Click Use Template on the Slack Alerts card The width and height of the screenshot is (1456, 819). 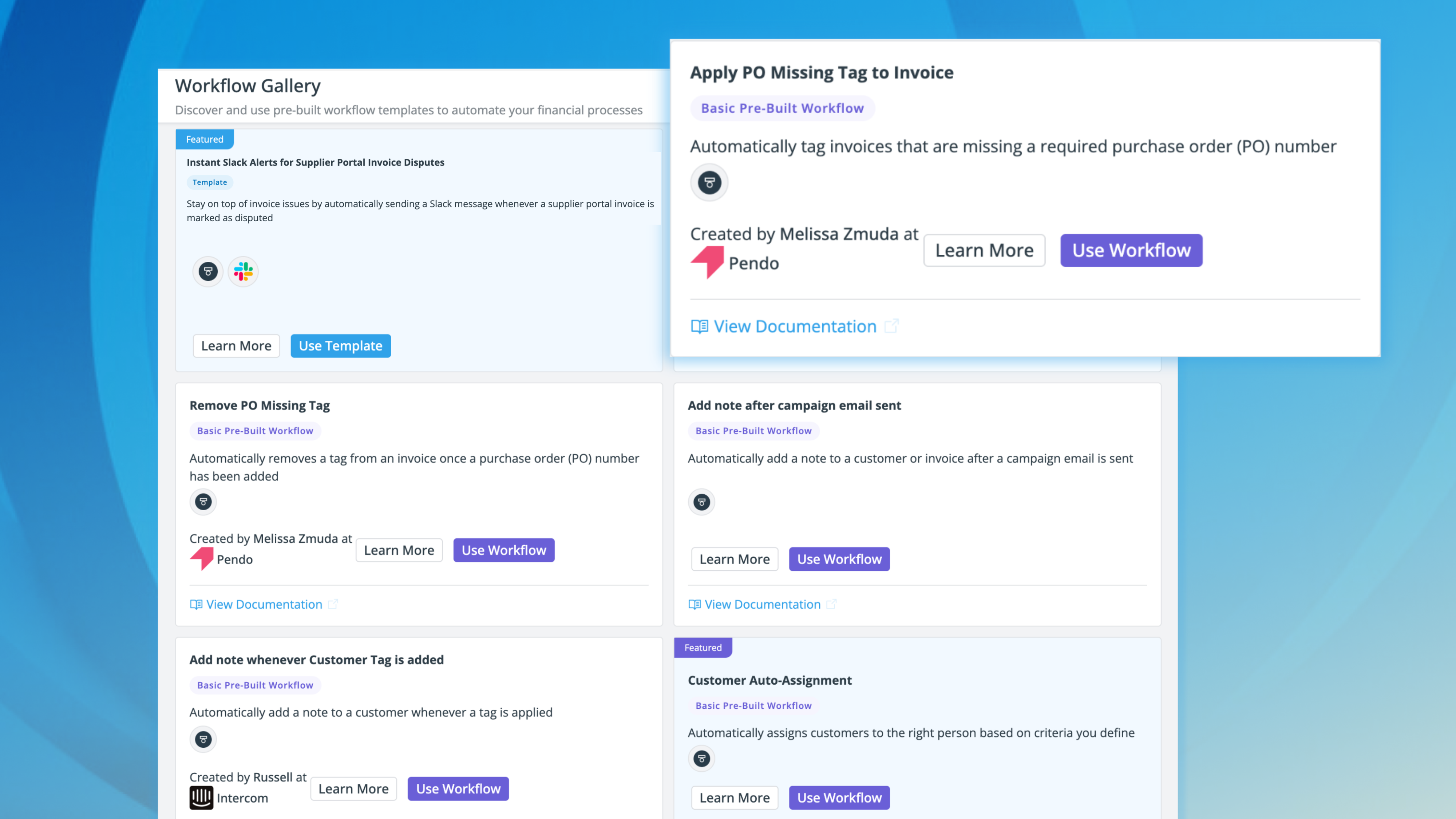[x=341, y=346]
